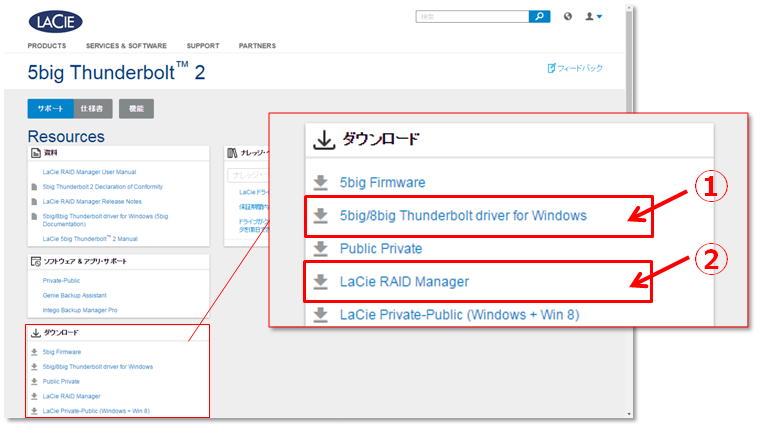Click large download icon beside LaCie RAID Manager in inset
The height and width of the screenshot is (428, 767).
coord(320,282)
